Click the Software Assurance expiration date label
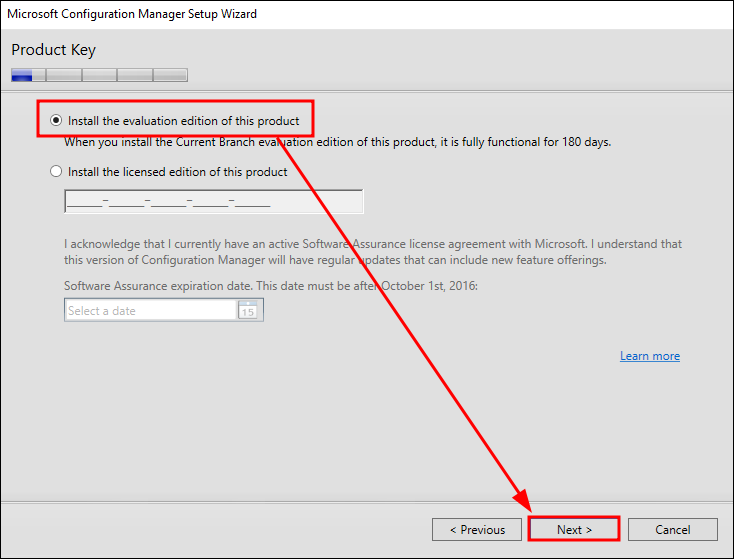The height and width of the screenshot is (559, 734). coord(271,286)
